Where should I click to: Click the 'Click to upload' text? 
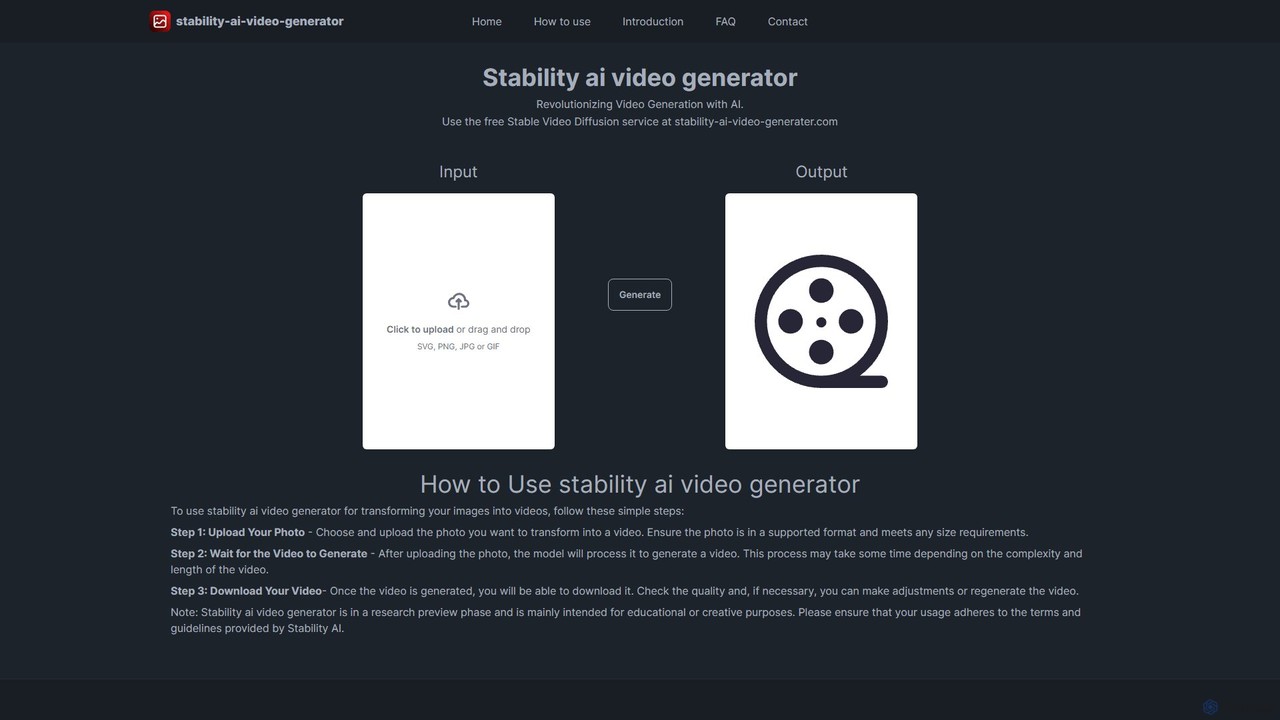tap(420, 329)
